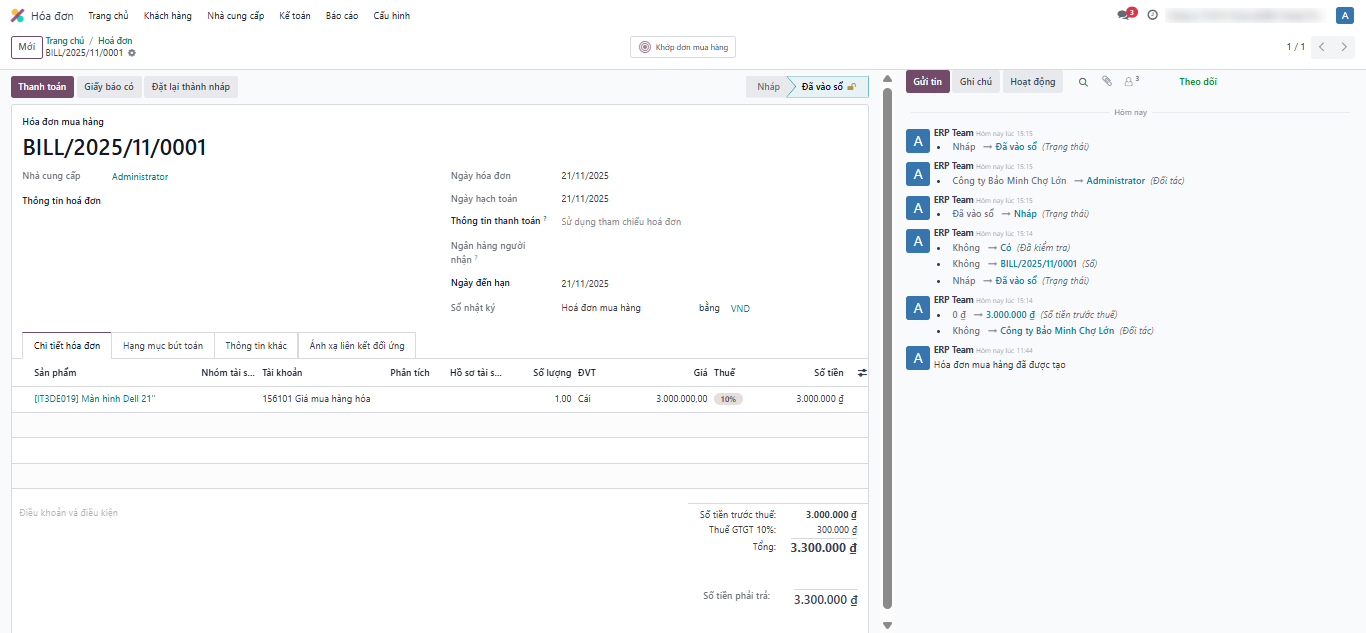Open the followers icon showing 3
Screen dimensions: 1366x633
tap(1132, 82)
